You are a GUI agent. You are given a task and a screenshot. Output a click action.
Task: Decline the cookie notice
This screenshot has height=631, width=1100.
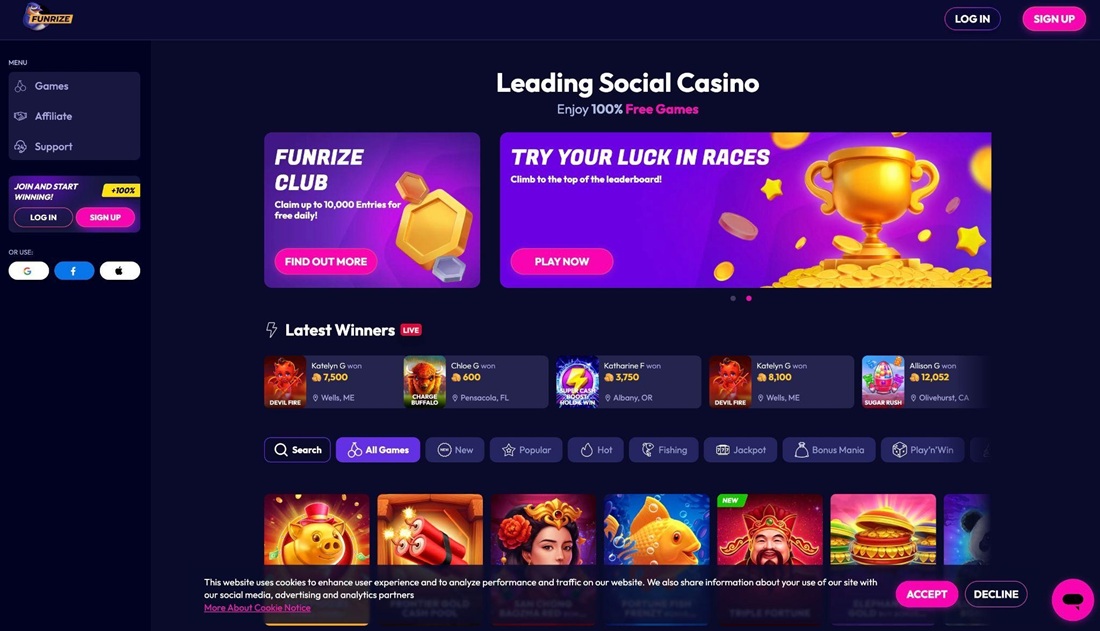click(995, 594)
